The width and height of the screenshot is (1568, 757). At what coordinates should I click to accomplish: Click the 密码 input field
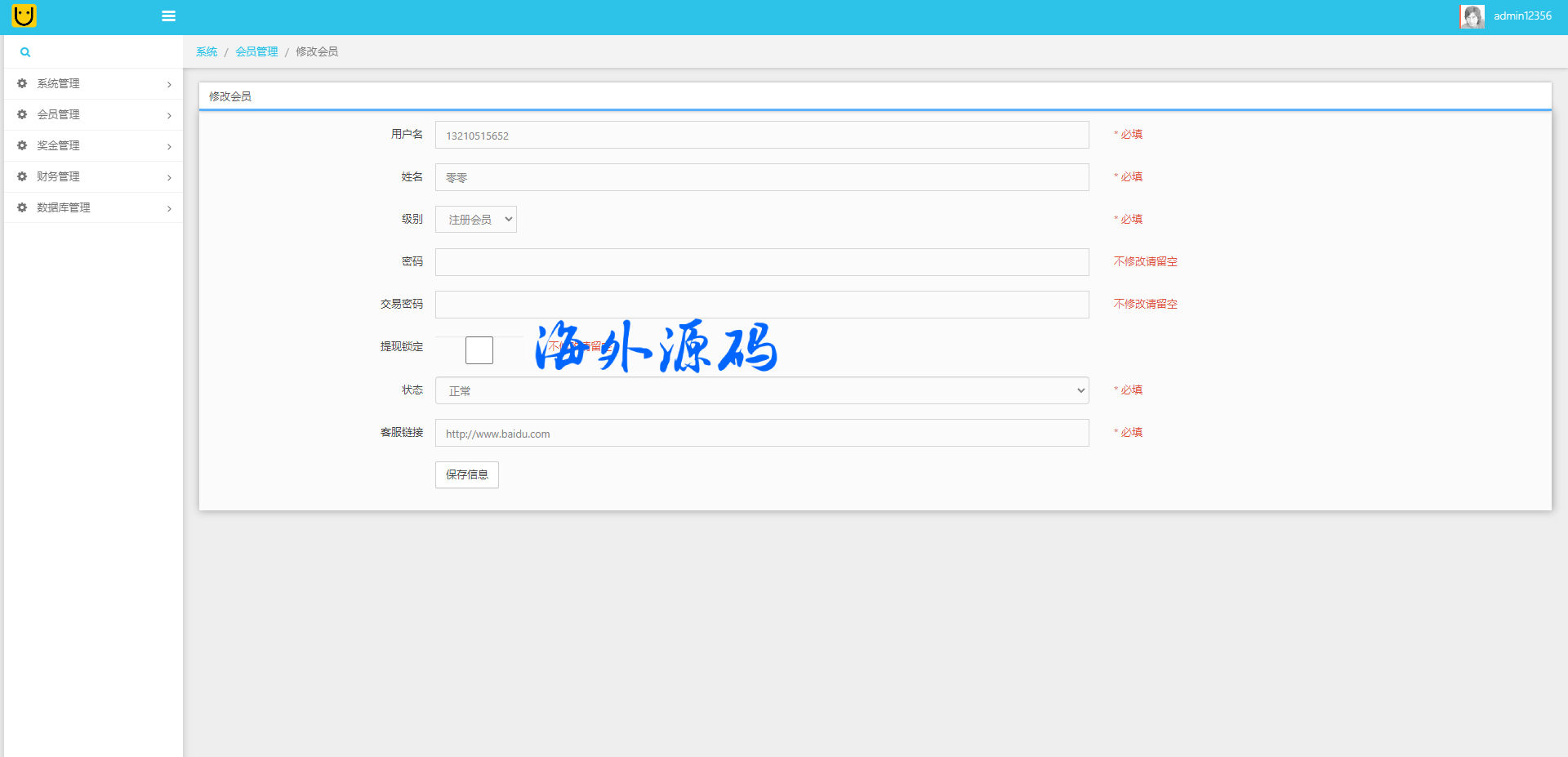tap(761, 262)
